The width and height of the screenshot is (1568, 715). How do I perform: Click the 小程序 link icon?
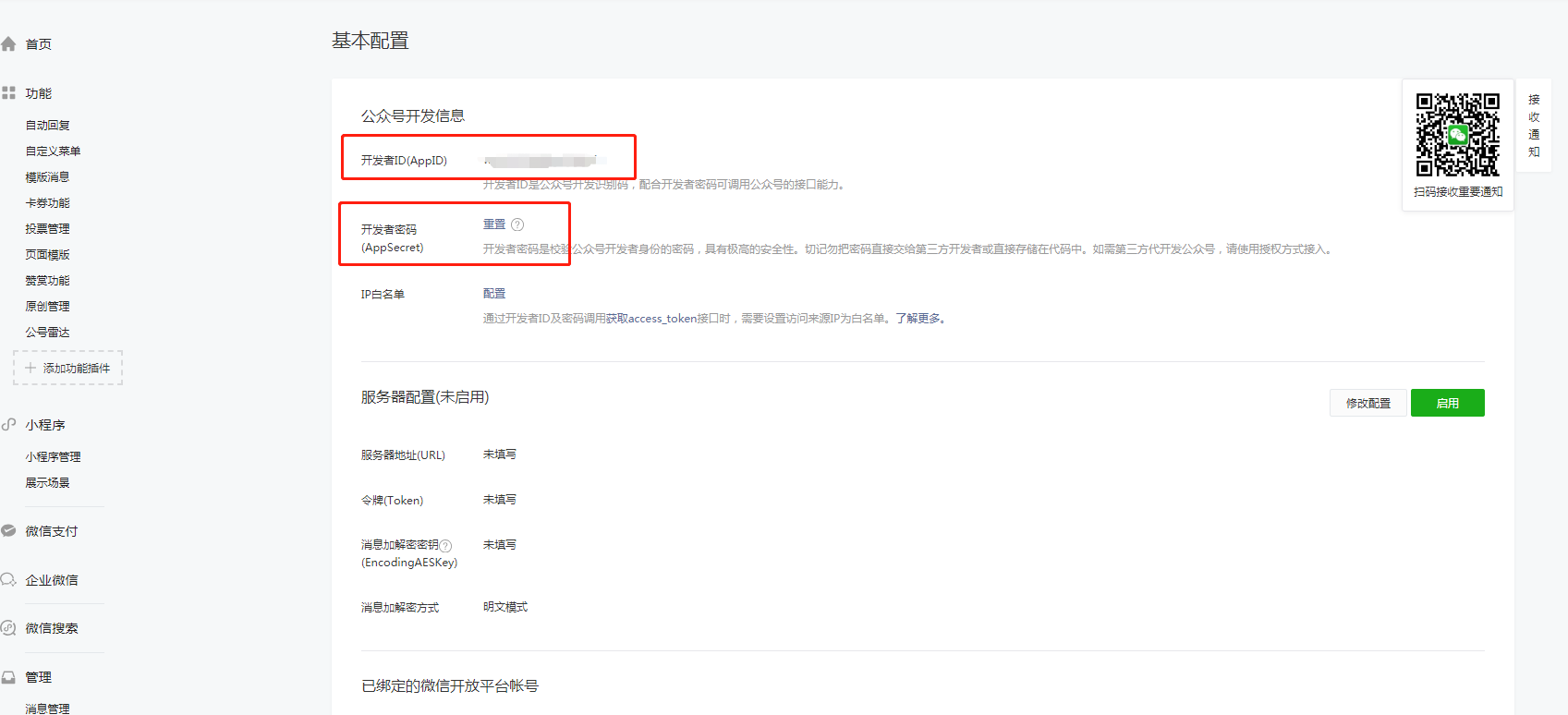tap(8, 424)
